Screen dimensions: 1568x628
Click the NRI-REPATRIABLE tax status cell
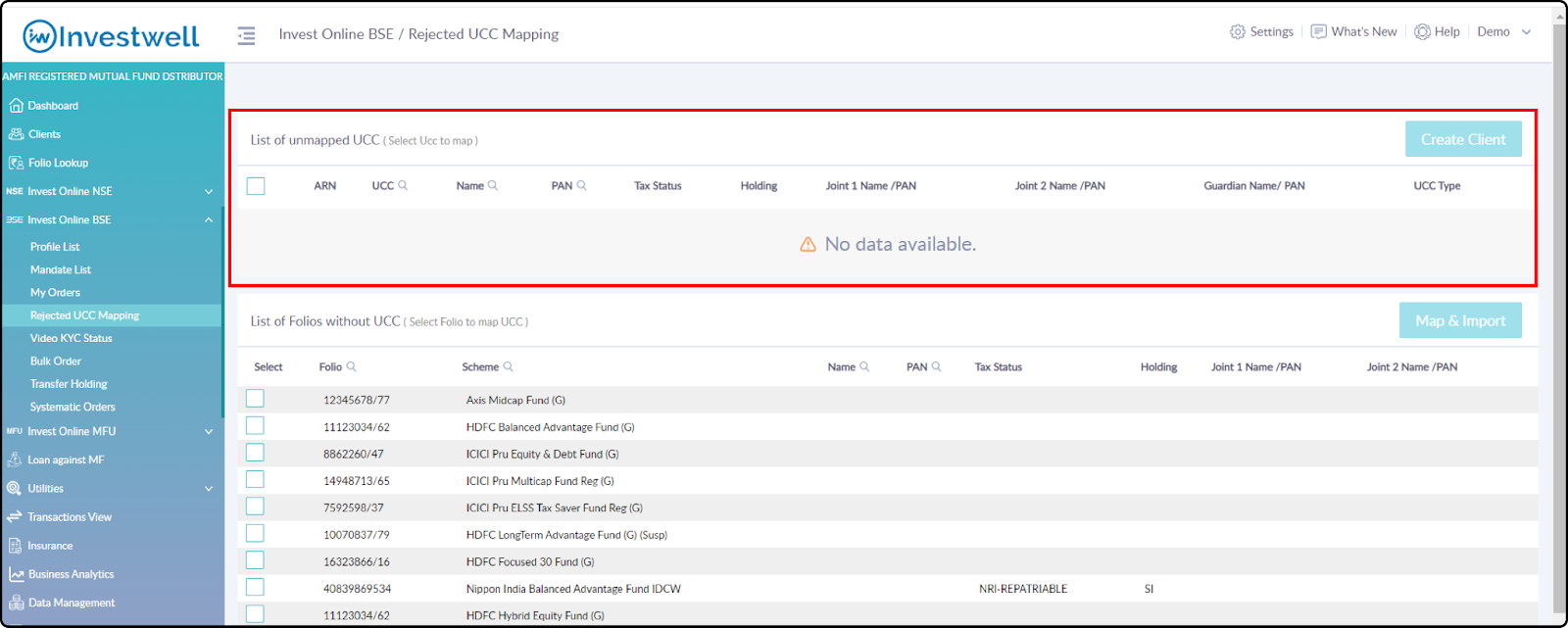click(x=1023, y=589)
